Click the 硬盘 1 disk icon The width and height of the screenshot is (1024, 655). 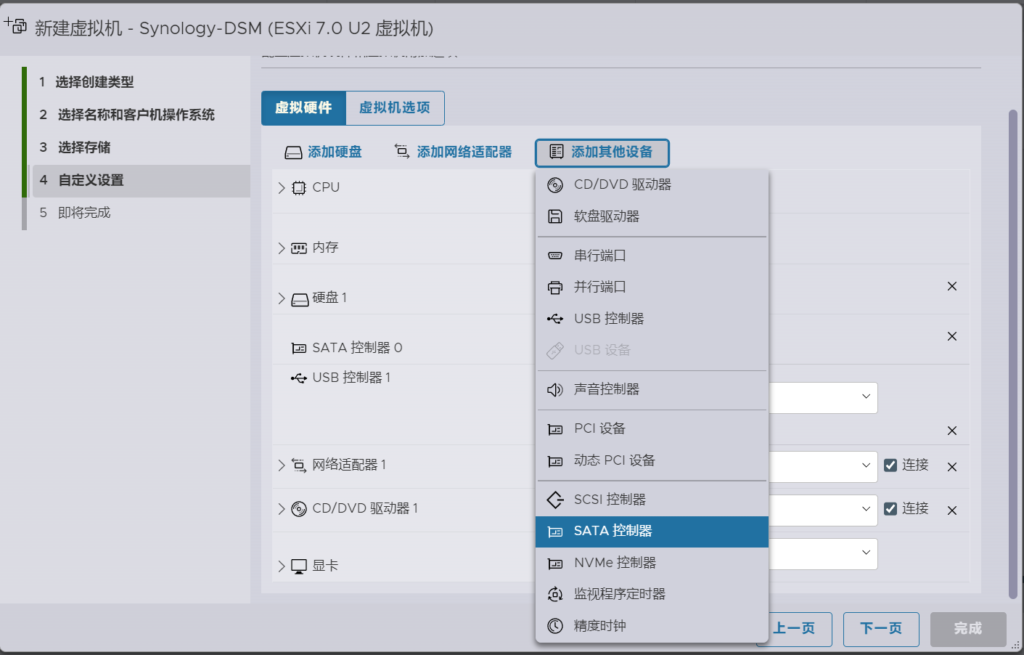coord(300,300)
